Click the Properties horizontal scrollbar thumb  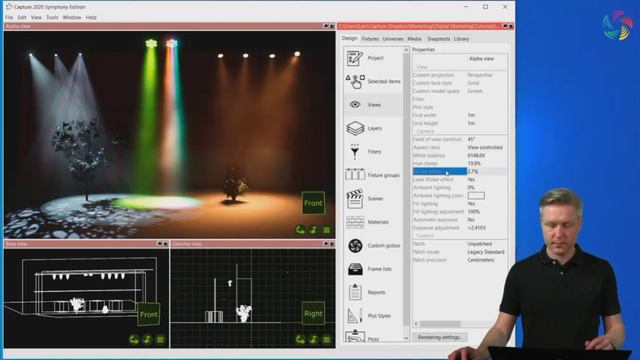[x=440, y=324]
